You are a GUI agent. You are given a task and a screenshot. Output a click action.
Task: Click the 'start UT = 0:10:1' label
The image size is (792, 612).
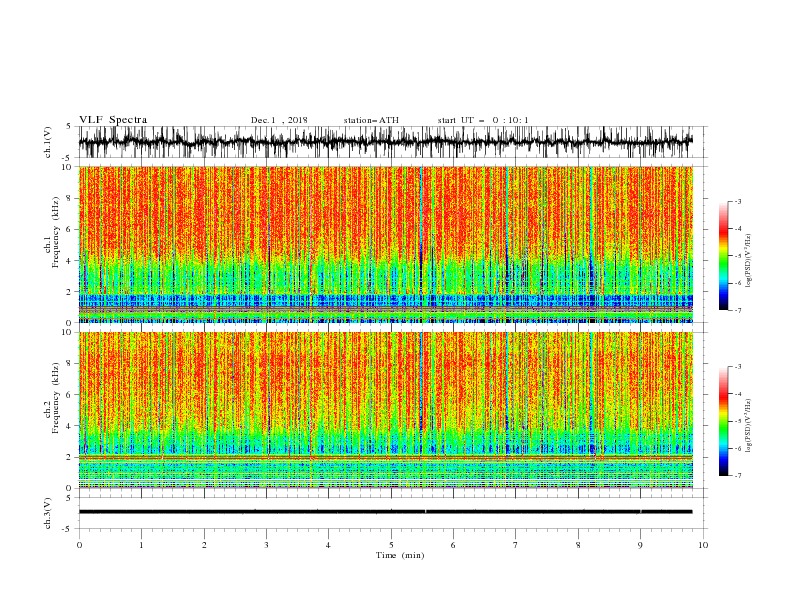coord(483,120)
